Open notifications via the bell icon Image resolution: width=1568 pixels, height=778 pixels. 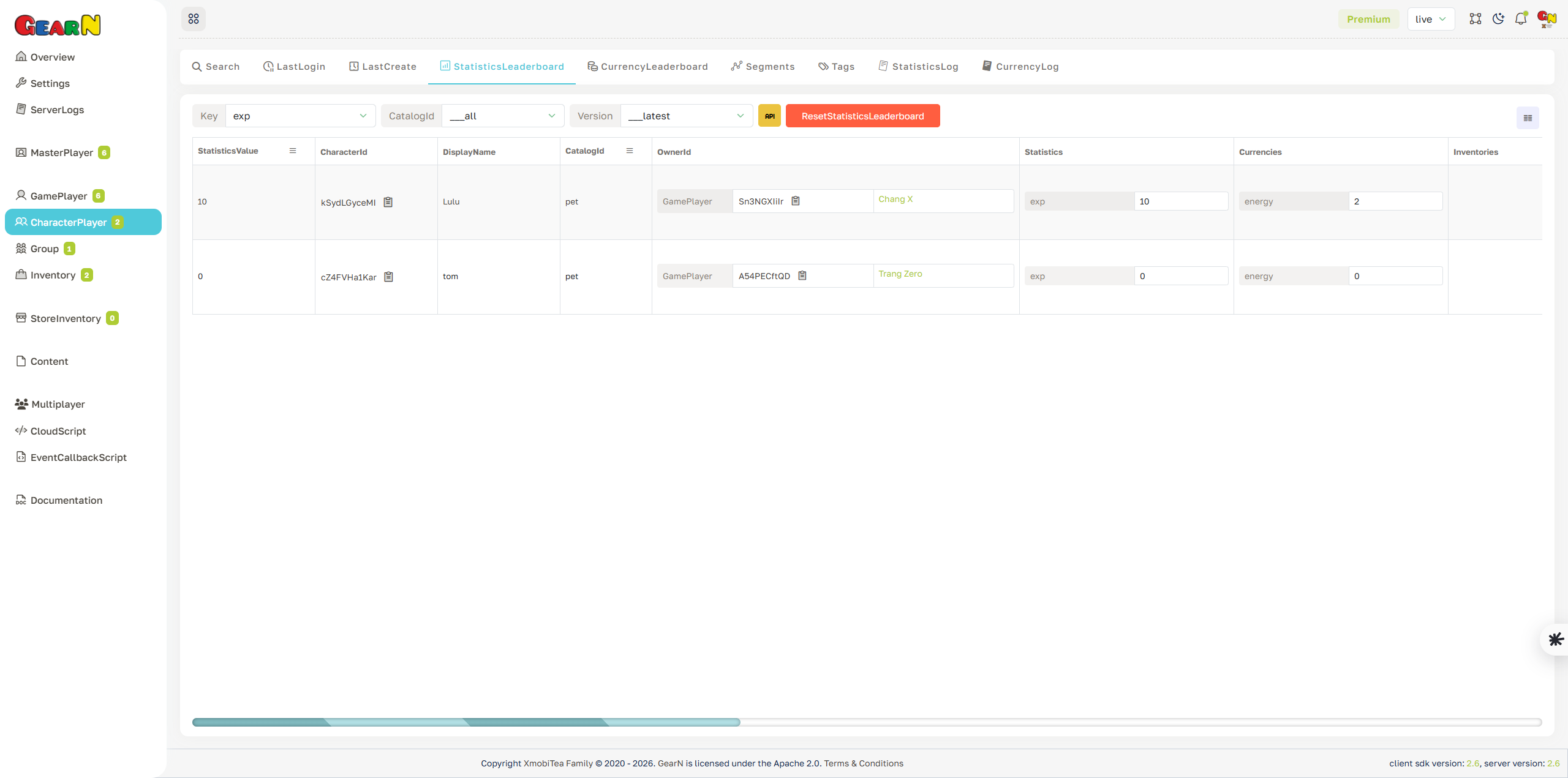click(1521, 18)
